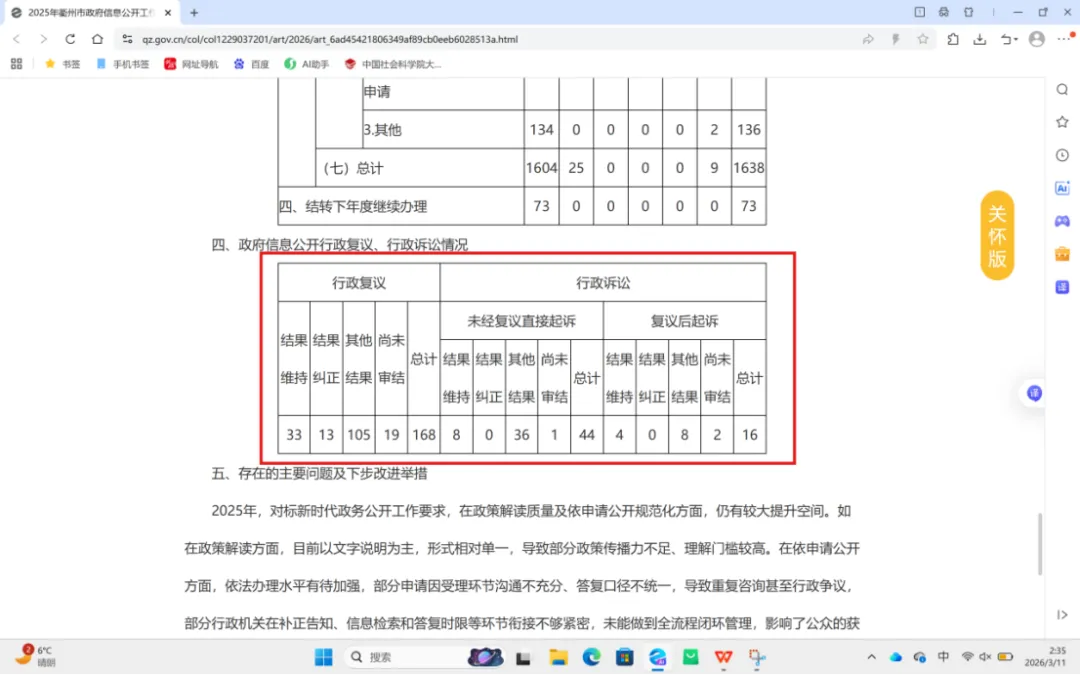The width and height of the screenshot is (1080, 675).
Task: Open the browser more-options menu
Action: click(1065, 39)
